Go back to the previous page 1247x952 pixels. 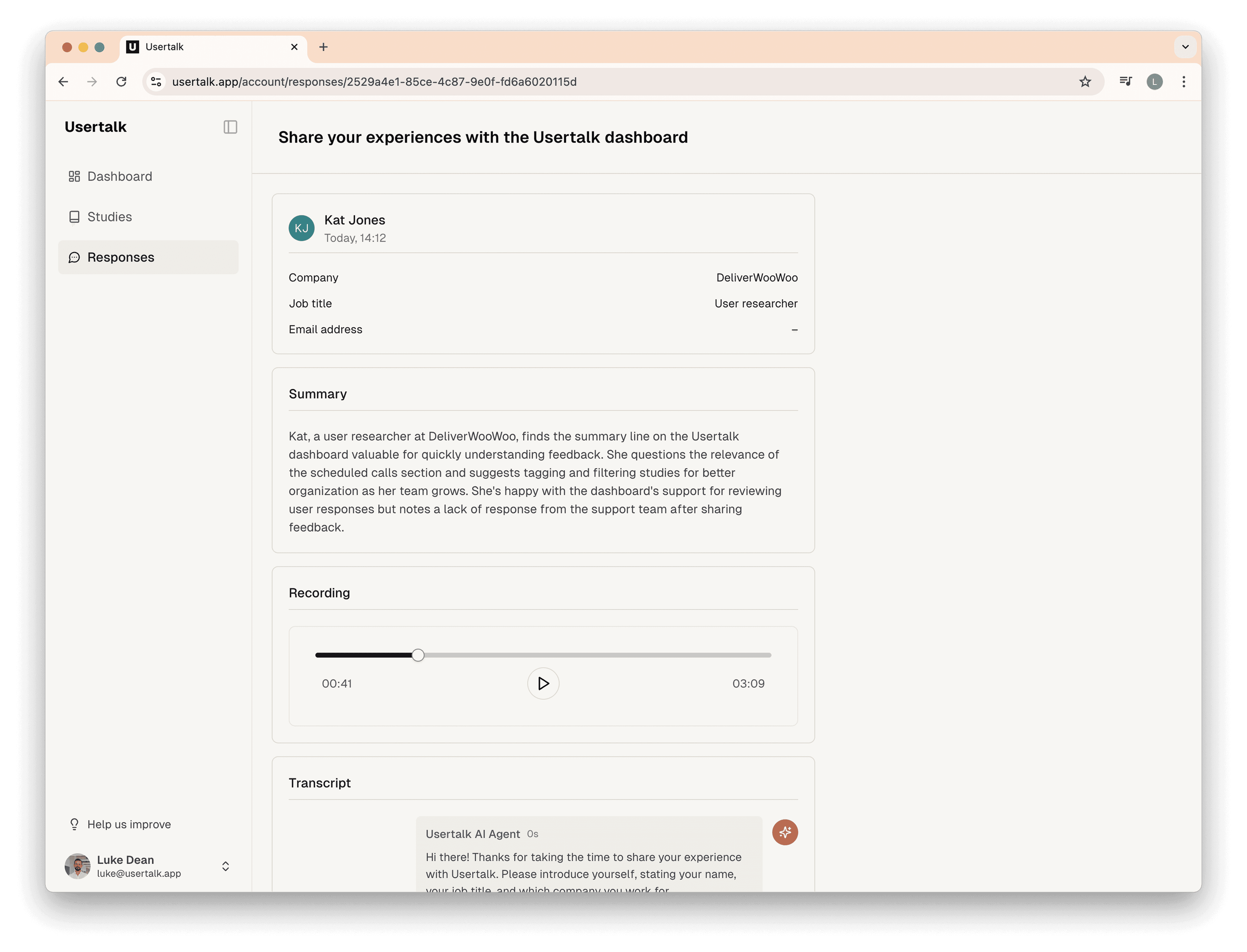63,82
